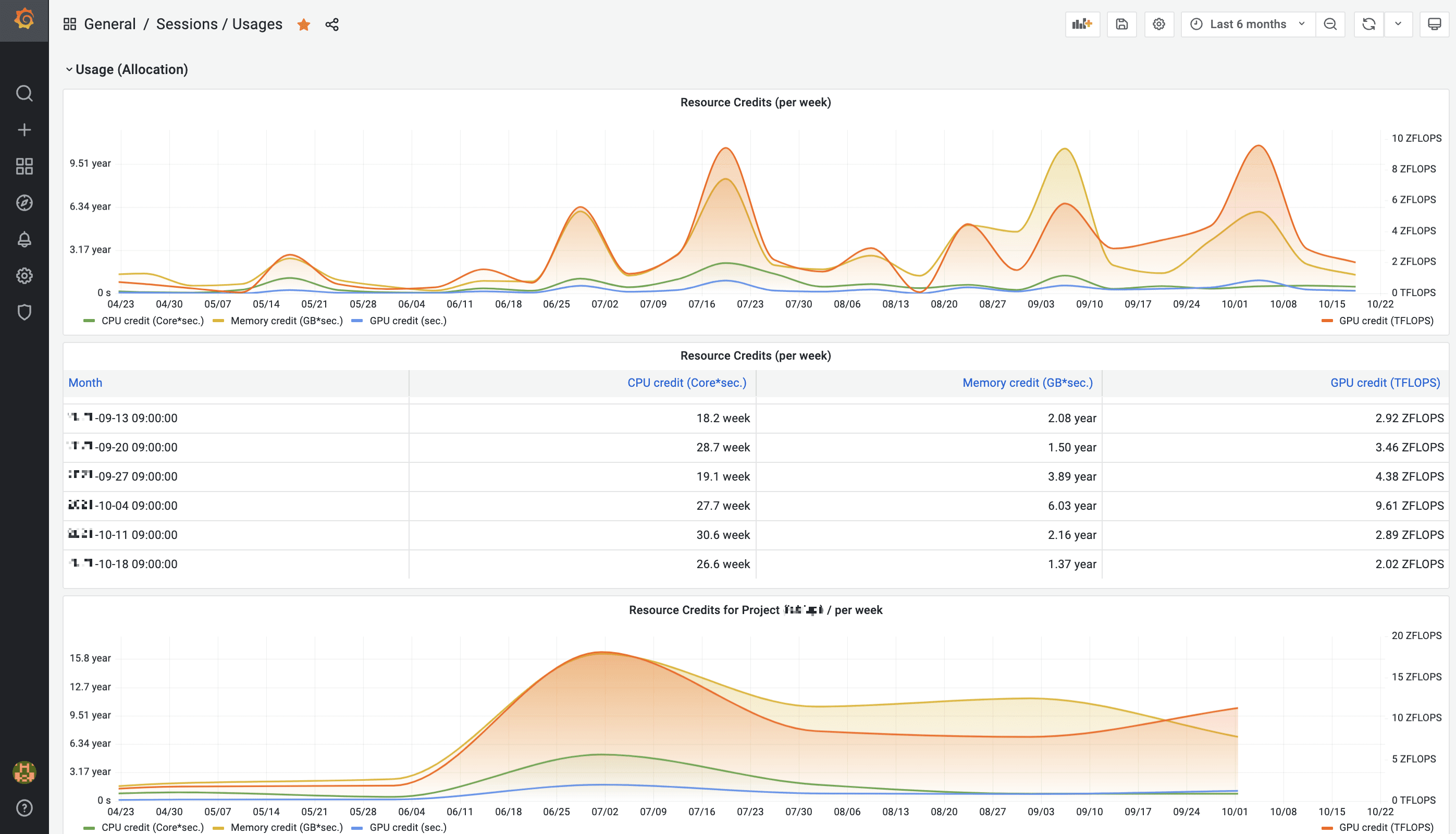The width and height of the screenshot is (1456, 834).
Task: Select the 10-11 09:00:00 row cell
Action: [x=236, y=535]
